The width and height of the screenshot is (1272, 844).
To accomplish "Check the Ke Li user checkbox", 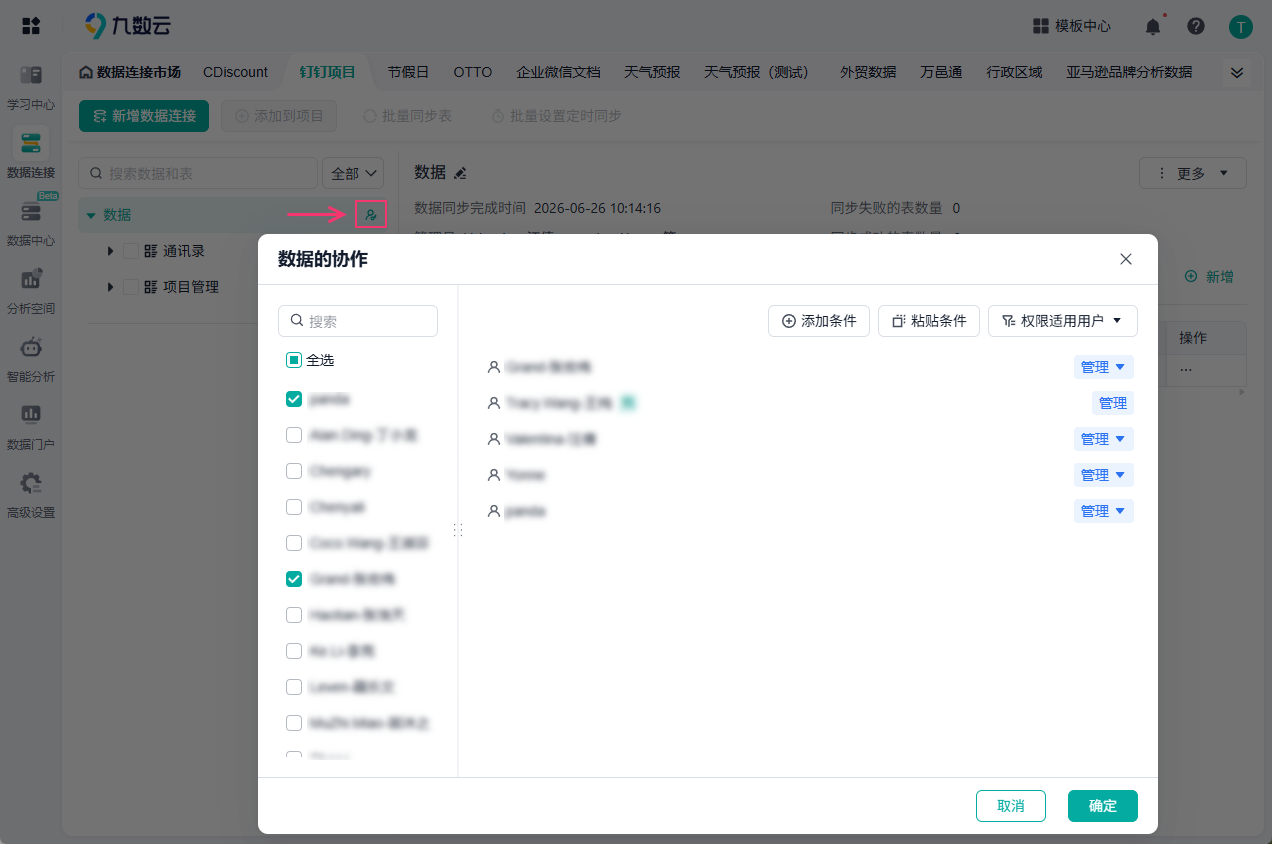I will [x=294, y=651].
